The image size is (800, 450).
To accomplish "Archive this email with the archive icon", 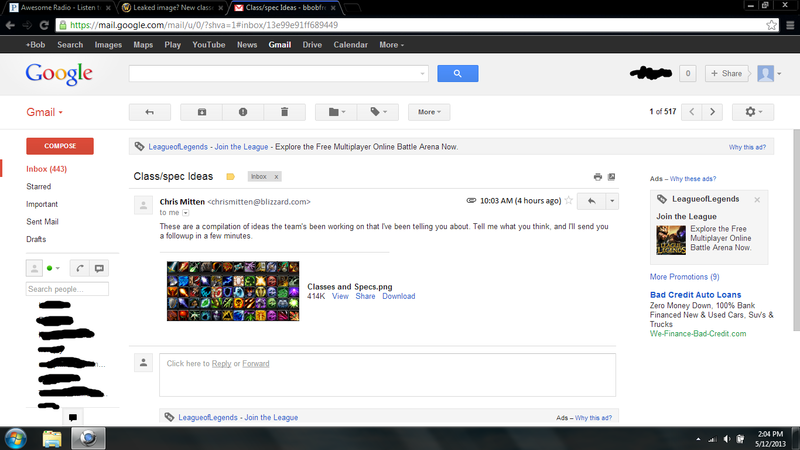I will pyautogui.click(x=202, y=112).
